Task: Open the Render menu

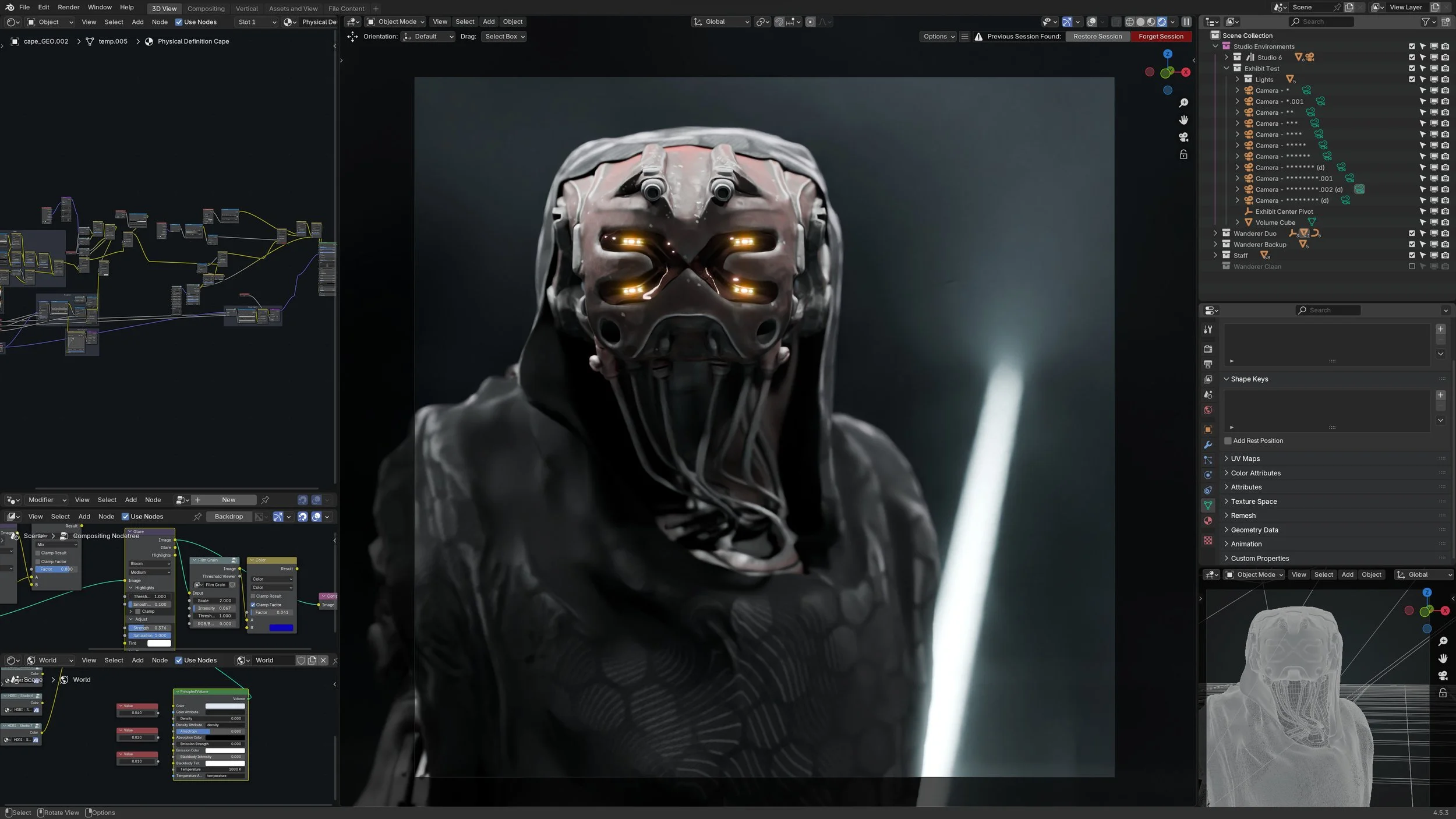Action: 69,8
